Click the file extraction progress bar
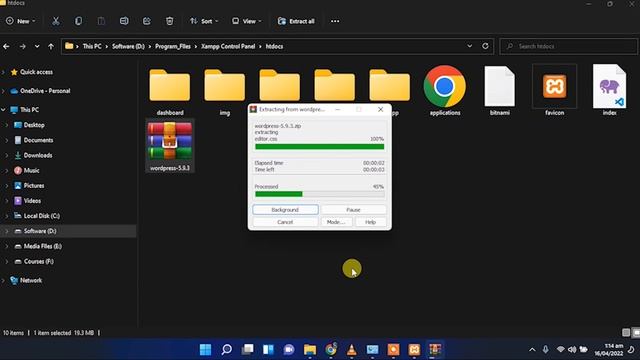The height and width of the screenshot is (360, 640). 320,147
